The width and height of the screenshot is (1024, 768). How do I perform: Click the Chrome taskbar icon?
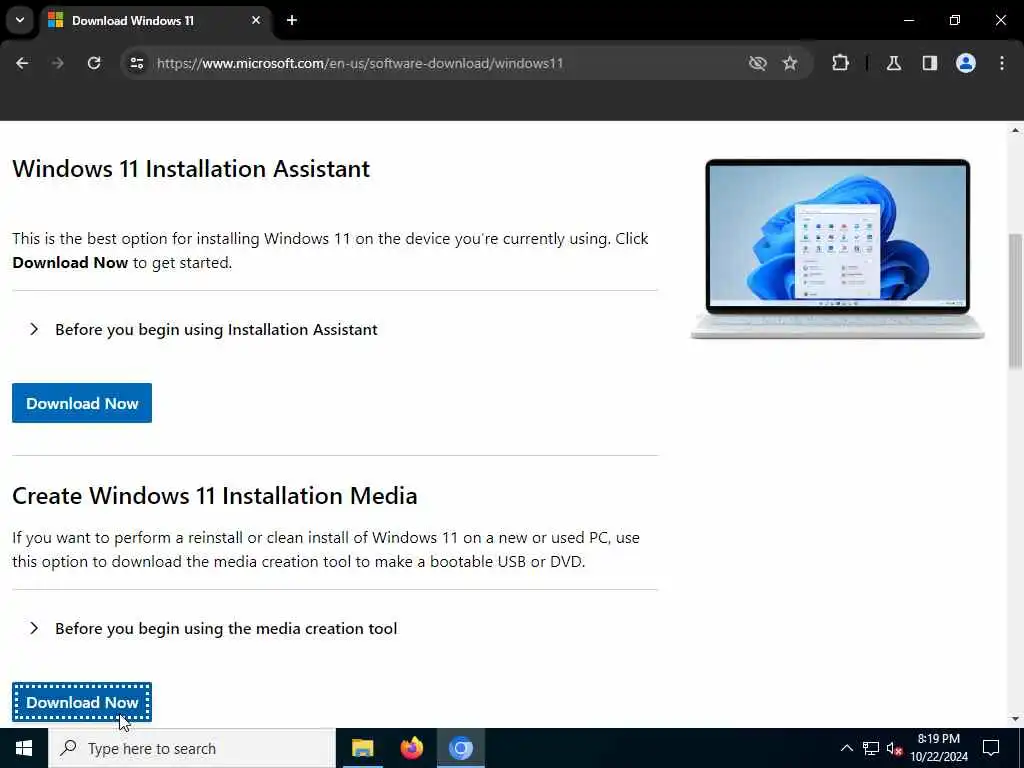(x=460, y=748)
